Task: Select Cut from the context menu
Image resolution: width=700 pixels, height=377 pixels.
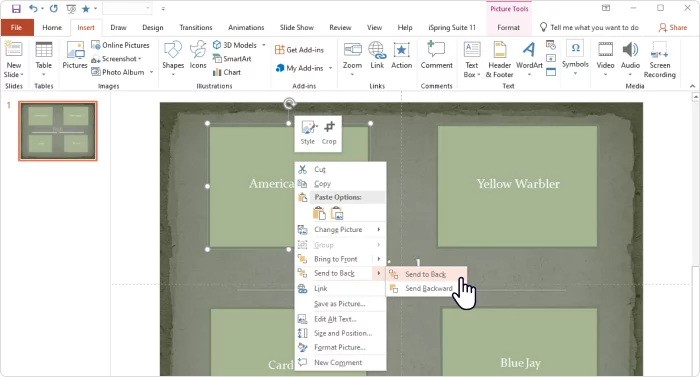Action: [340, 170]
